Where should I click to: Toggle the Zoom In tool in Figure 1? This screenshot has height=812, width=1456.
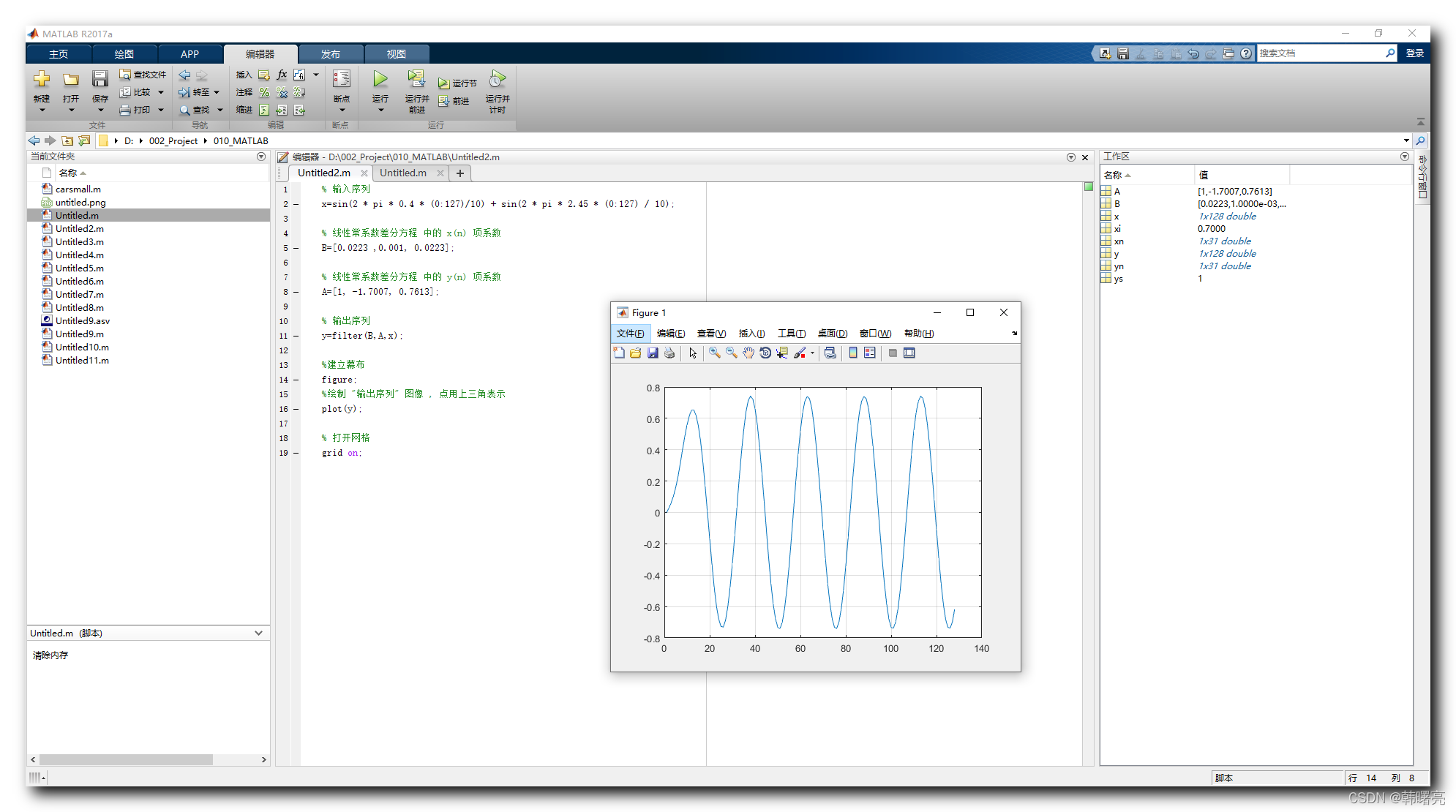click(x=714, y=353)
